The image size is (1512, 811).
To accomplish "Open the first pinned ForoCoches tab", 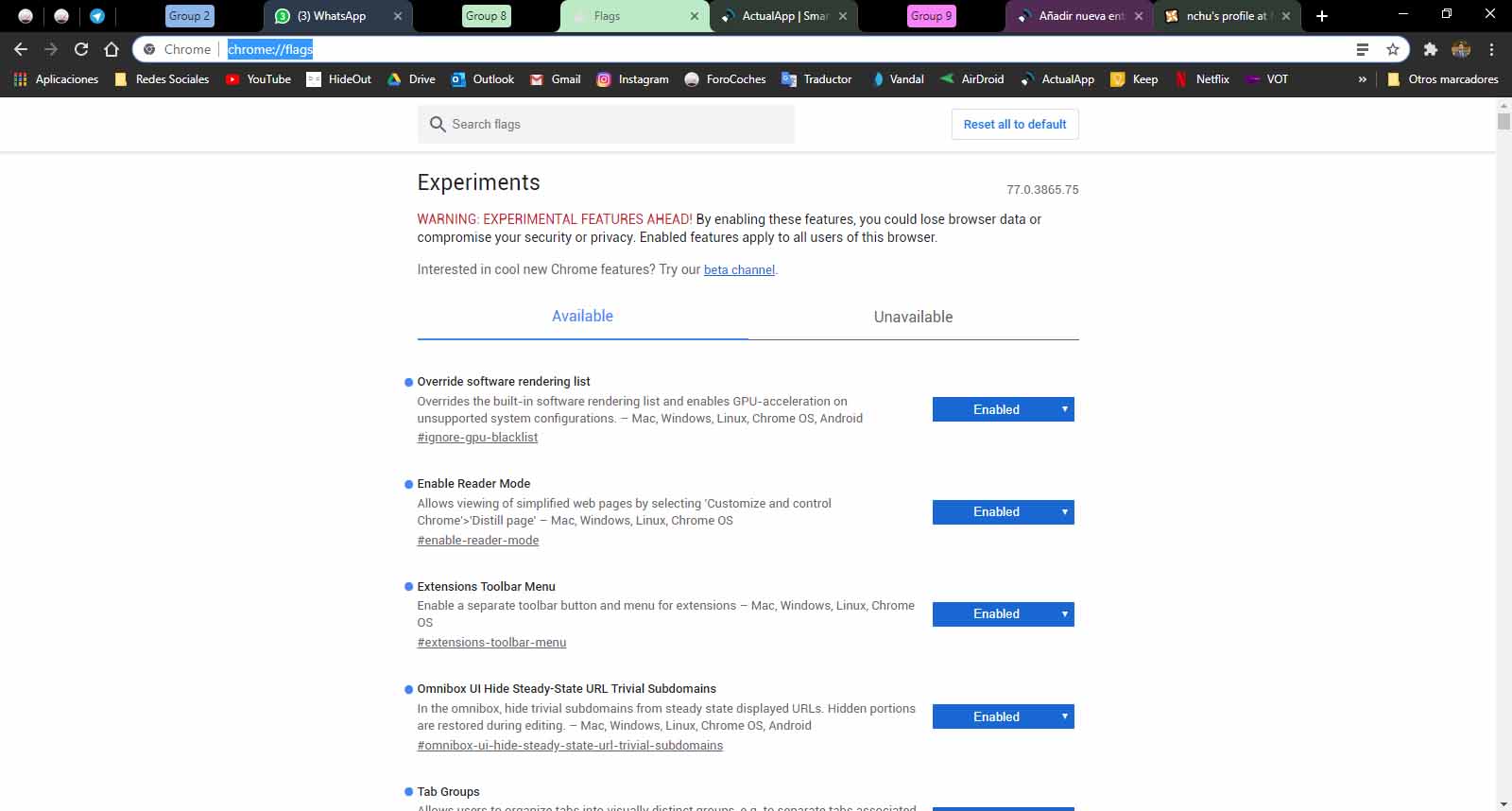I will pos(26,16).
